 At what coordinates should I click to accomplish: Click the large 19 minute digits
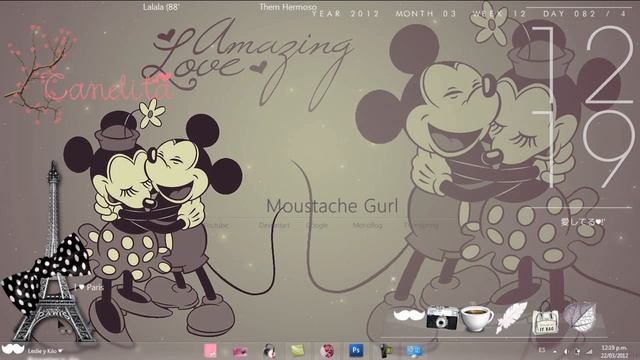coord(584,148)
